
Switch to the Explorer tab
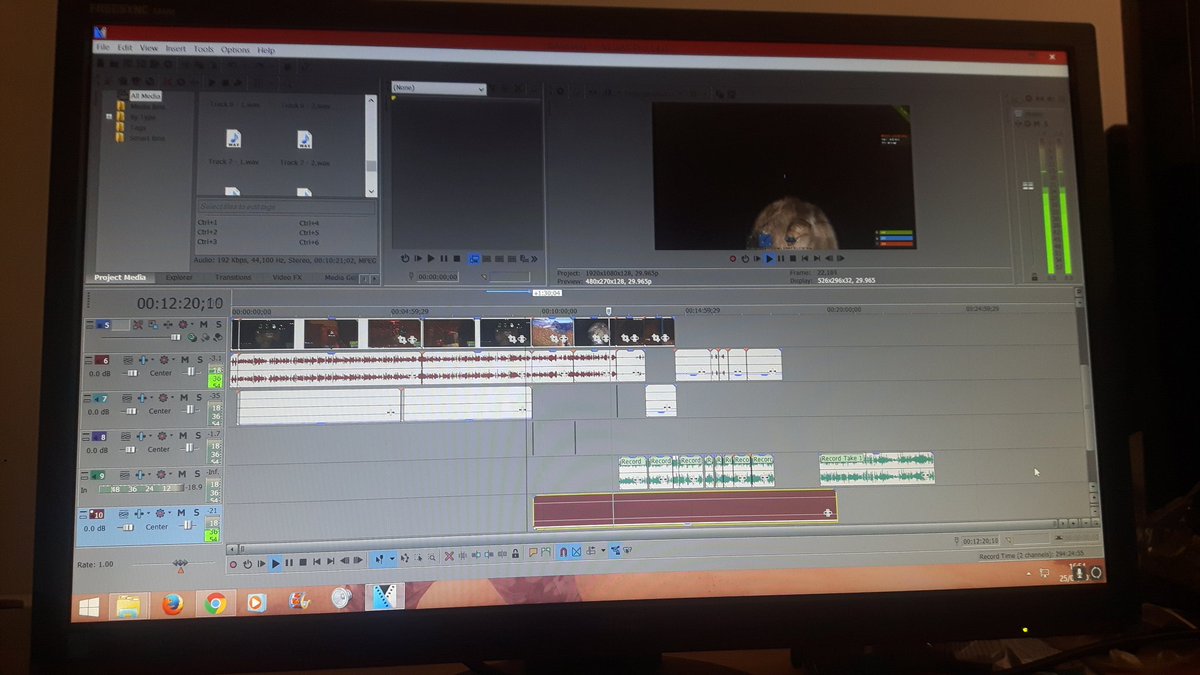[179, 277]
